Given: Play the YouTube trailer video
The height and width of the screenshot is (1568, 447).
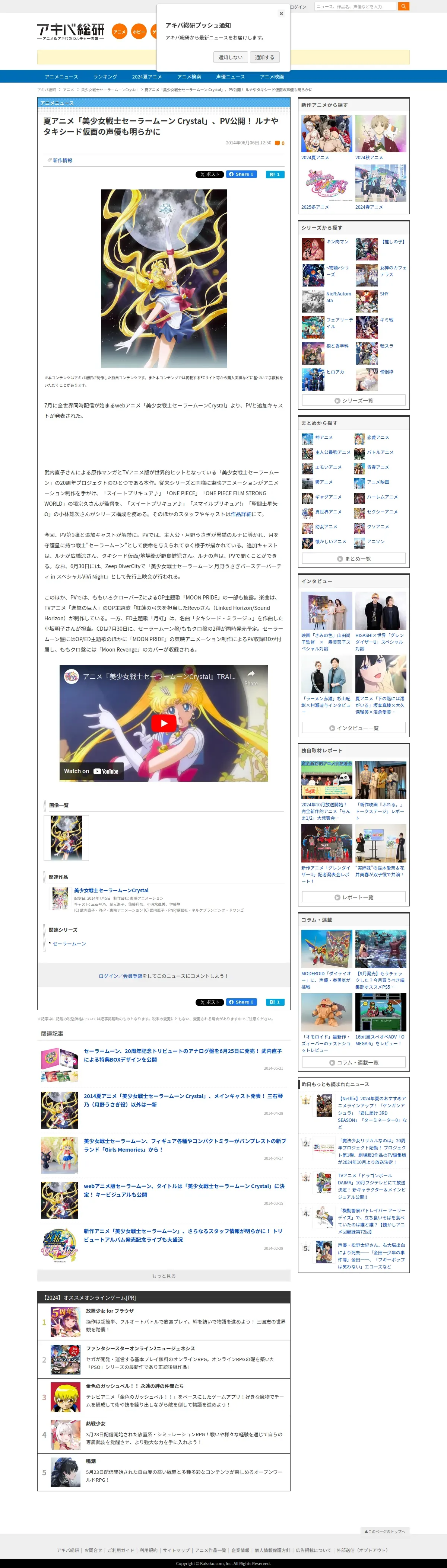Looking at the screenshot, I should tap(164, 723).
